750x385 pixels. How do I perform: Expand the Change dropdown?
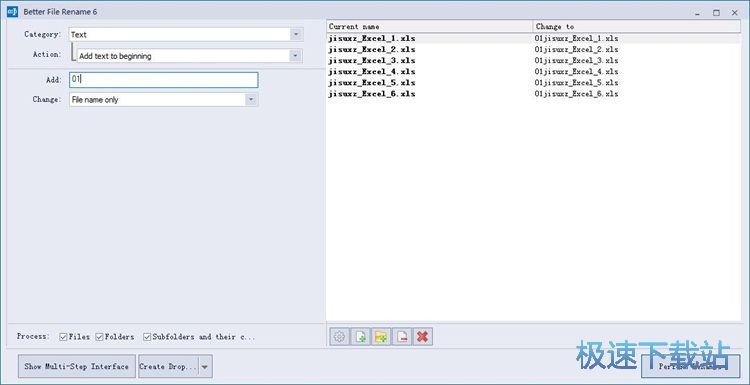pyautogui.click(x=252, y=99)
